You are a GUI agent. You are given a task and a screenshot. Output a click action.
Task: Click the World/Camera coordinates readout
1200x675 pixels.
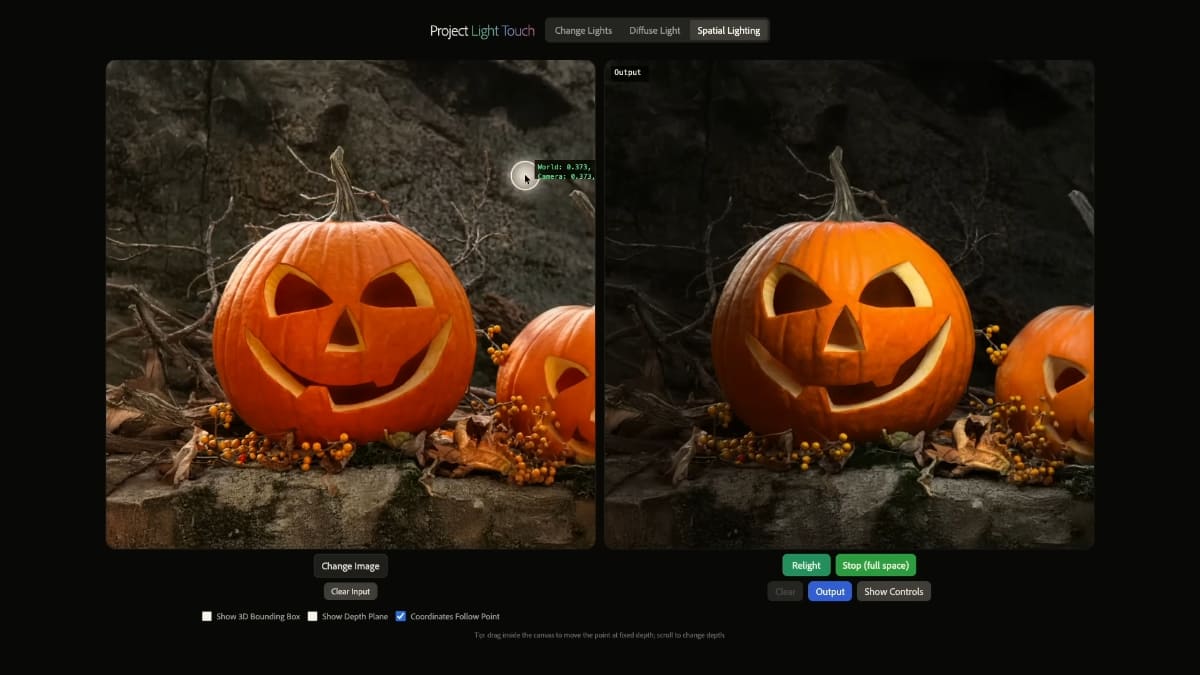(x=565, y=171)
